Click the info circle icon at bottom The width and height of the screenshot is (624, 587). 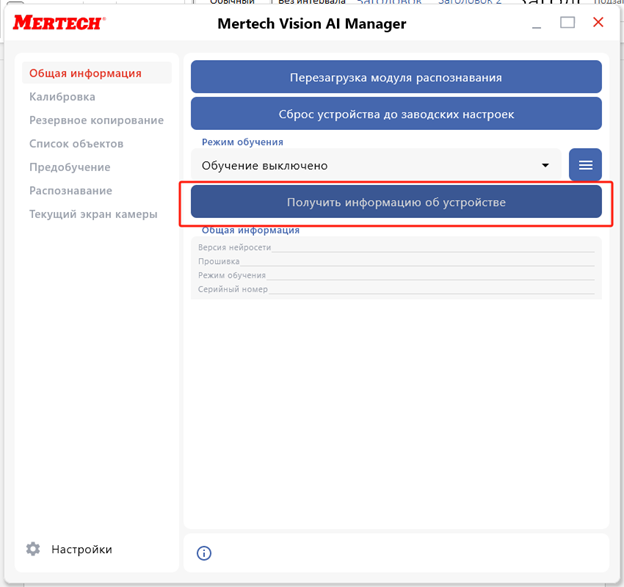[x=204, y=553]
